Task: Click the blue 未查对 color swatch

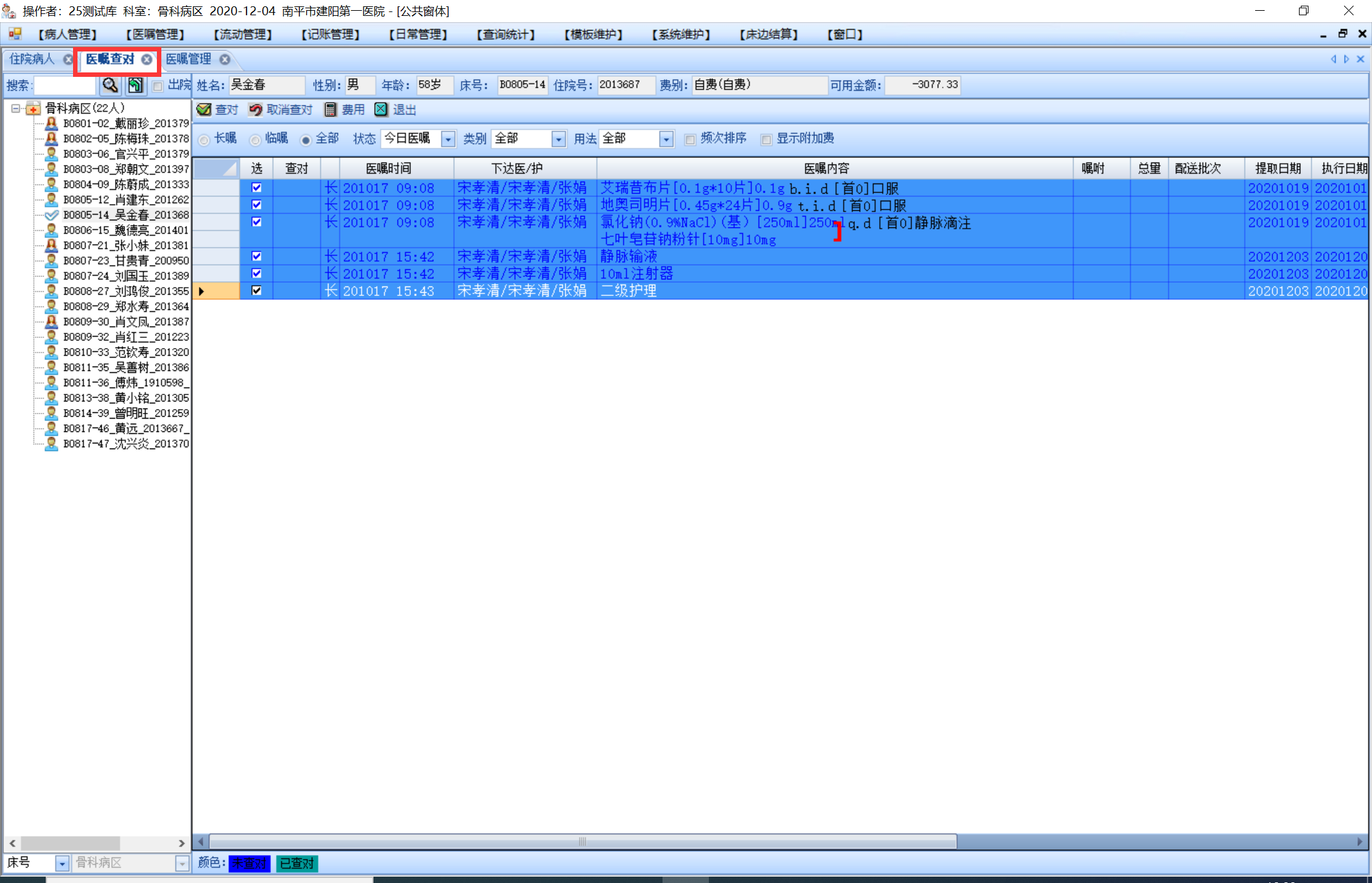Action: point(250,863)
